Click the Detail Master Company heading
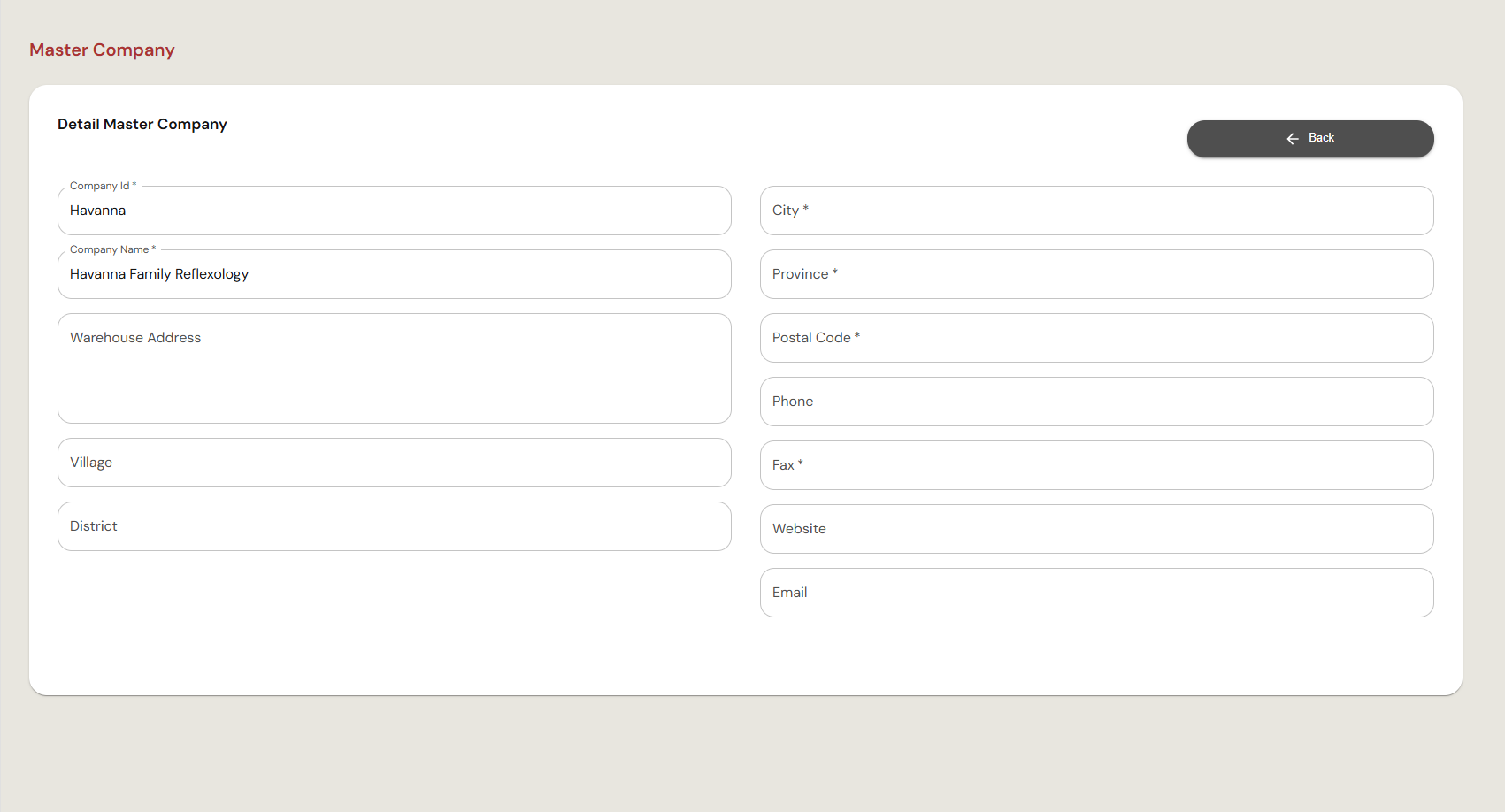Viewport: 1505px width, 812px height. click(x=142, y=125)
